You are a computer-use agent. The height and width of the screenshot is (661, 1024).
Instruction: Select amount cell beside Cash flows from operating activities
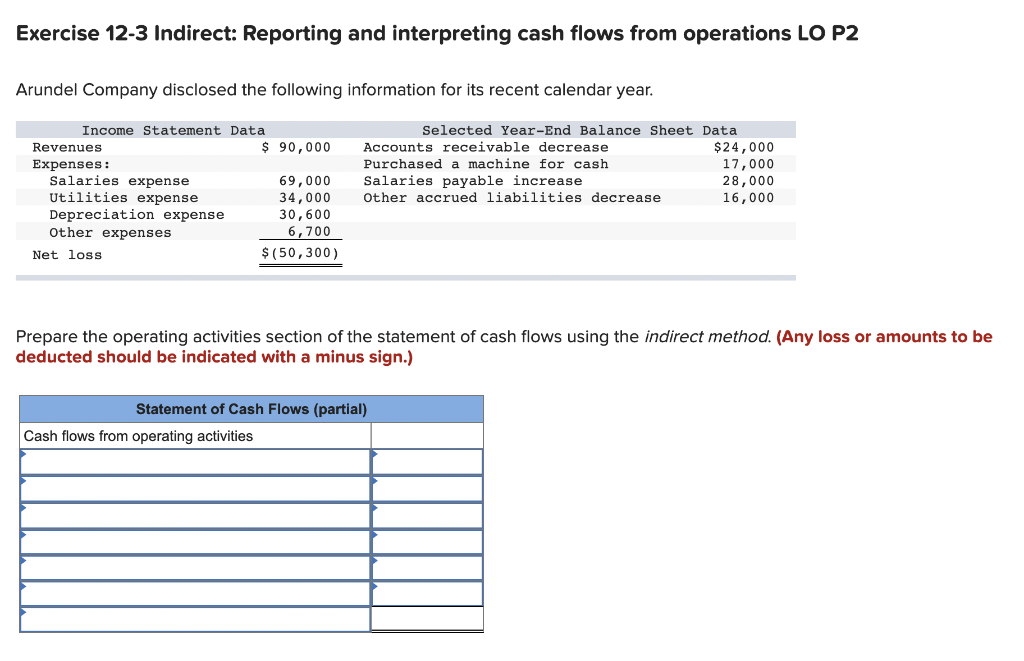(427, 436)
